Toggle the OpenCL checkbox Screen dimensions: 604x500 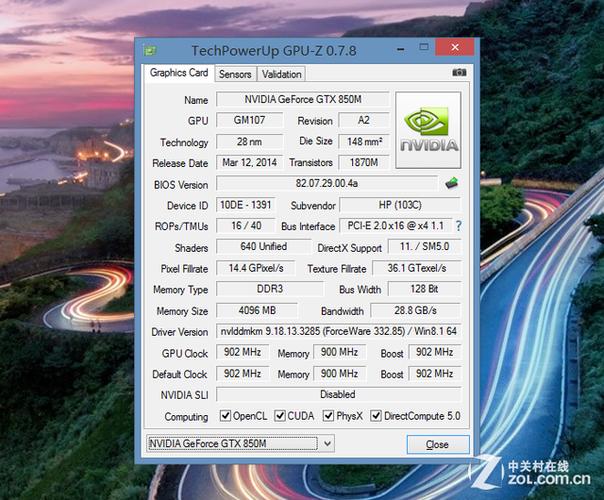(225, 416)
